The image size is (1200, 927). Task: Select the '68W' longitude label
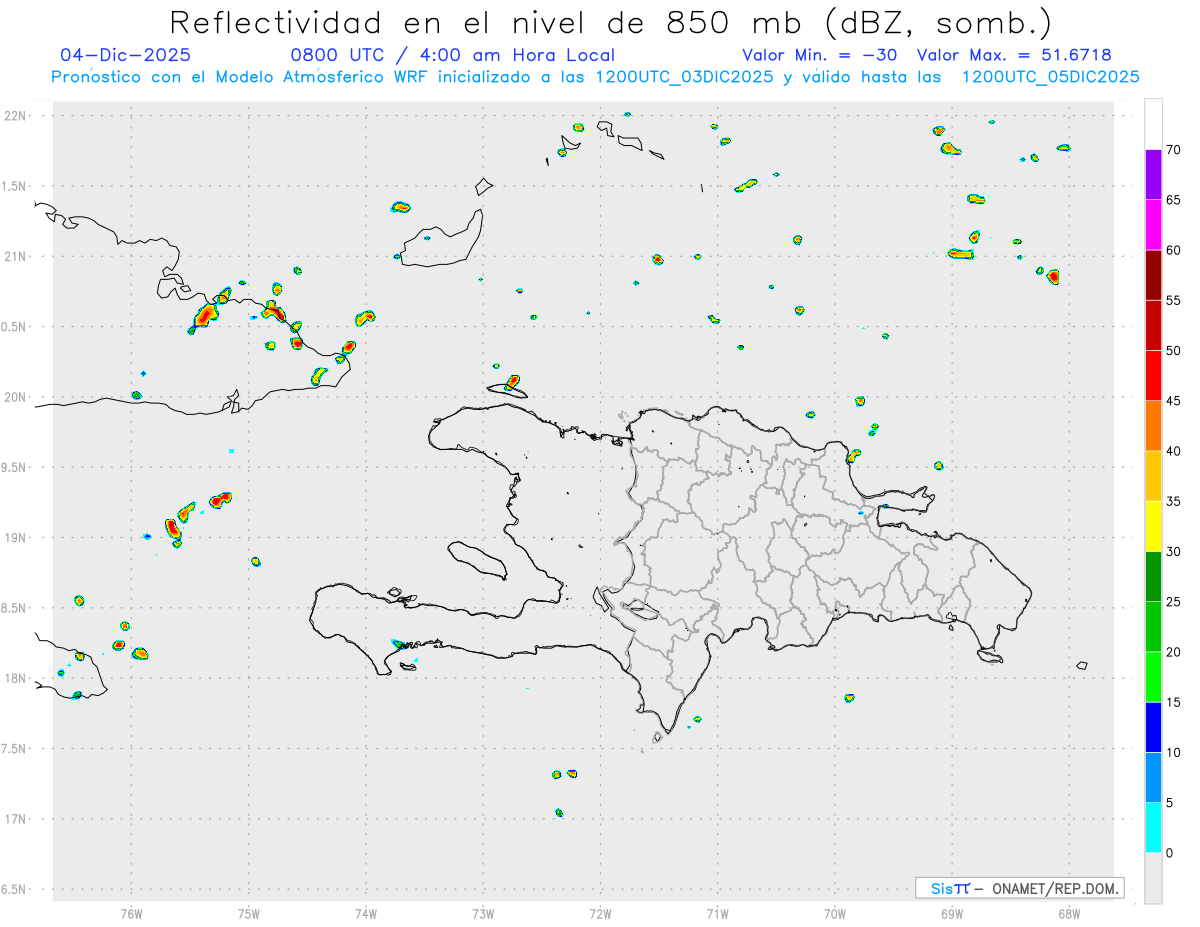1069,914
